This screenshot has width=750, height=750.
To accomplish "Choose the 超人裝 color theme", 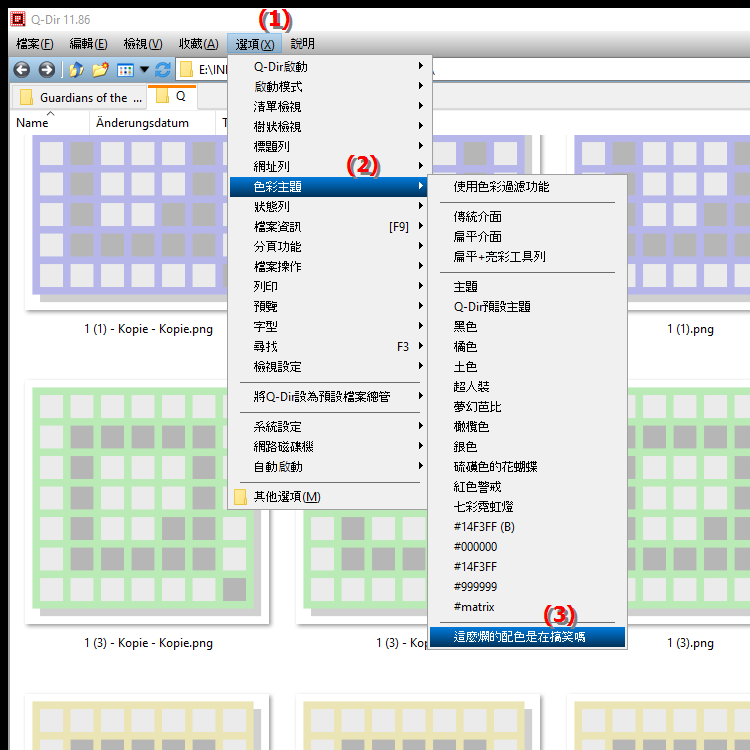I will pos(527,386).
